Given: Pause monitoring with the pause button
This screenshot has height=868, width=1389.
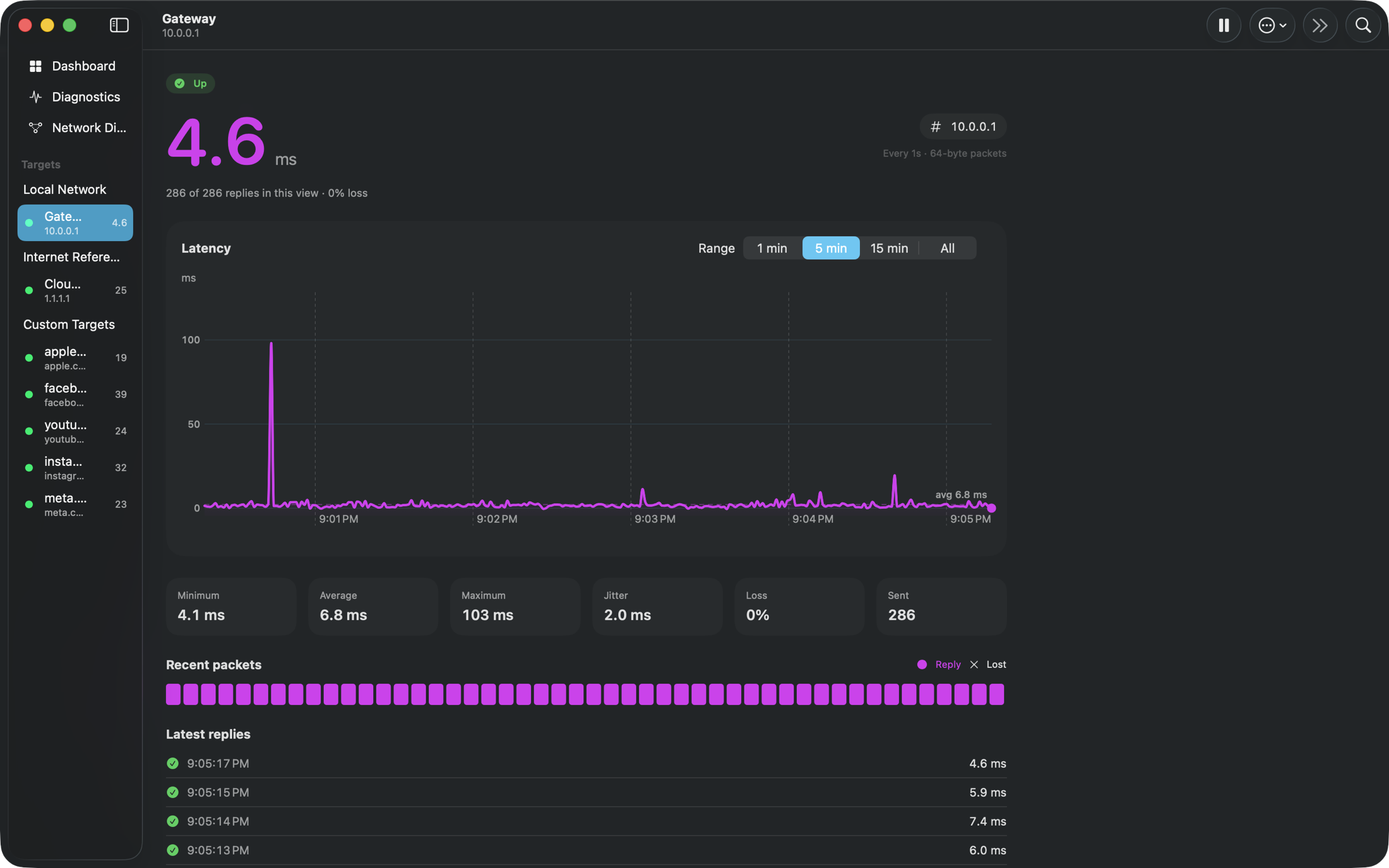Looking at the screenshot, I should pos(1224,25).
